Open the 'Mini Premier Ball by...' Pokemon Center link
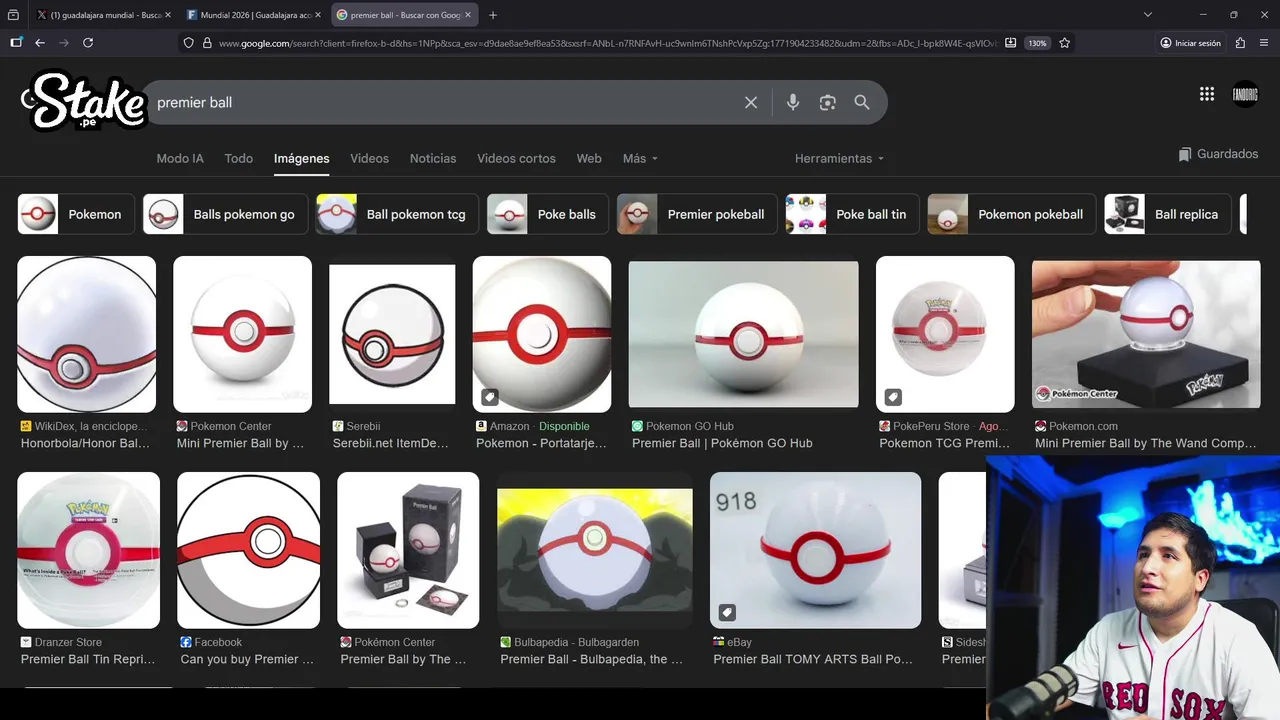Screen dimensions: 1280x720 (x=240, y=443)
